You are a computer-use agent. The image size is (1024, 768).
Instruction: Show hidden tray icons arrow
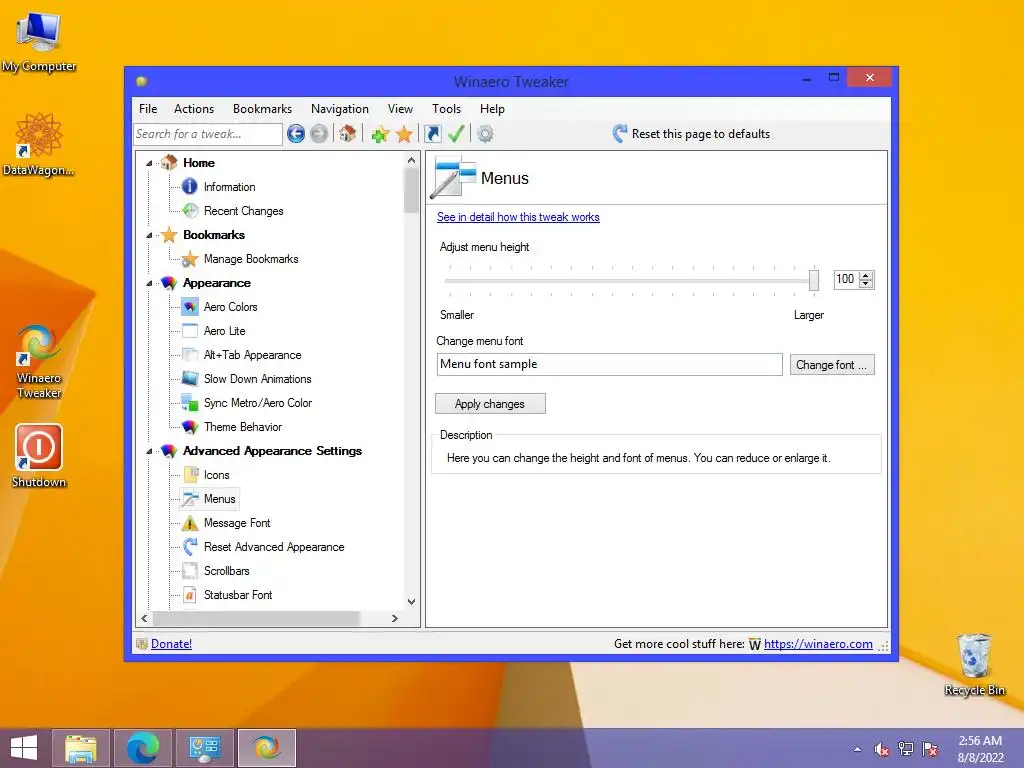857,749
